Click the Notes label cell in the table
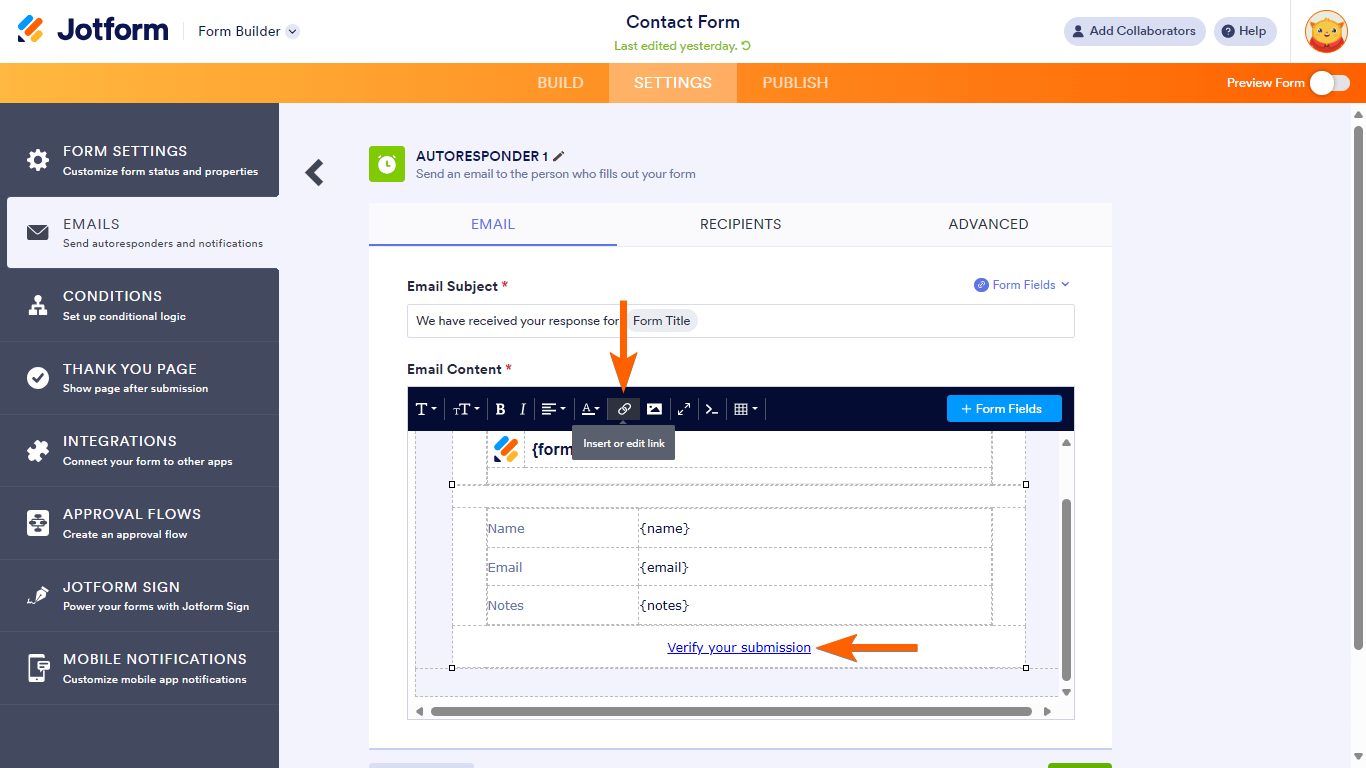This screenshot has height=768, width=1366. [x=563, y=605]
